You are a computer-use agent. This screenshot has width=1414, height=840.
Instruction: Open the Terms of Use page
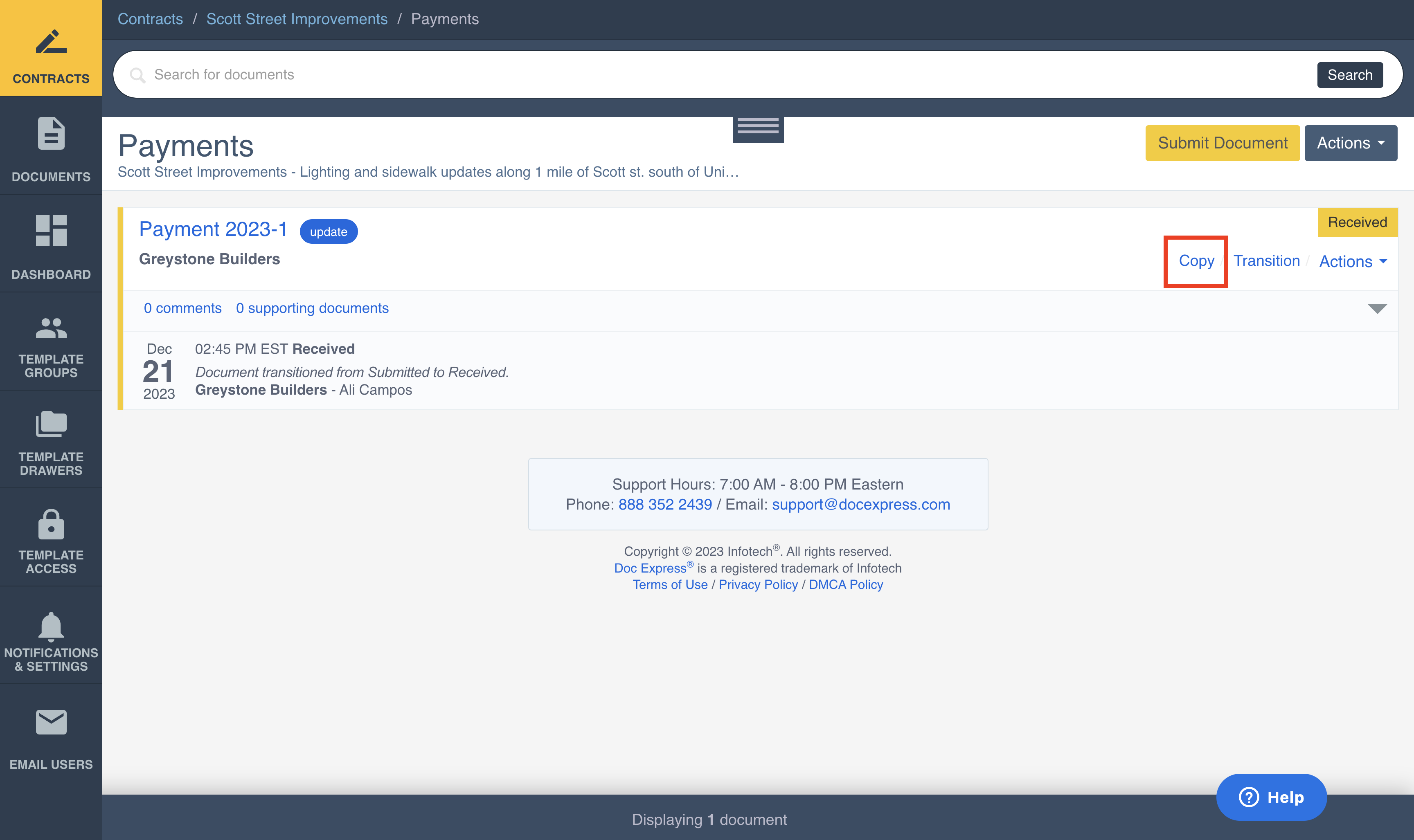click(671, 584)
